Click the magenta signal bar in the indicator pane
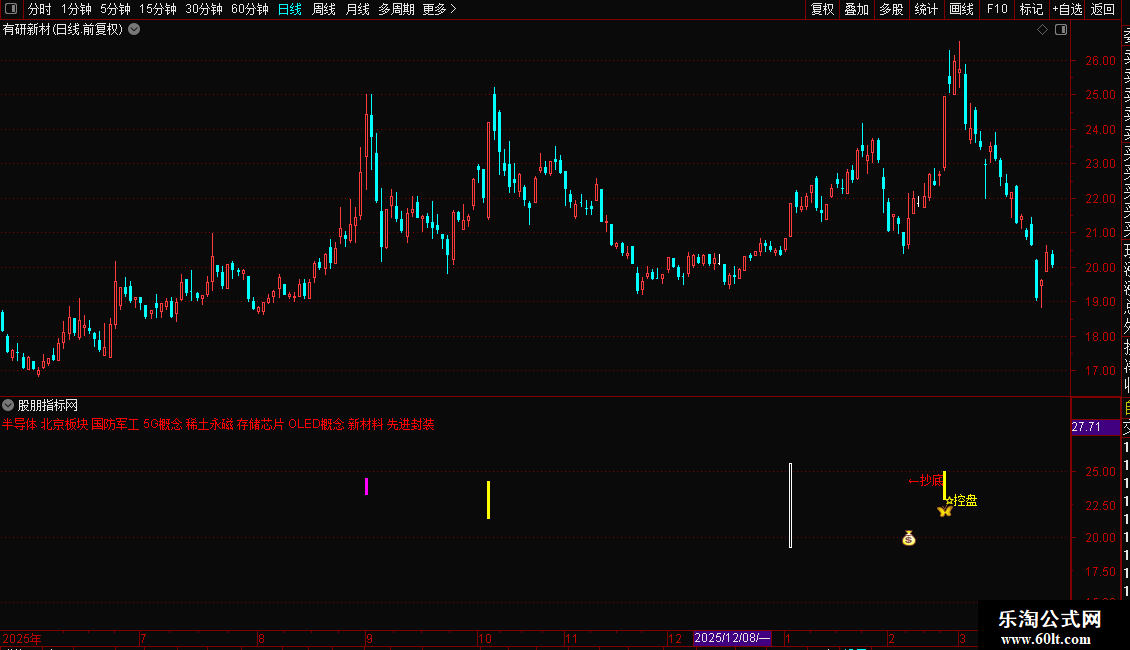 (367, 486)
